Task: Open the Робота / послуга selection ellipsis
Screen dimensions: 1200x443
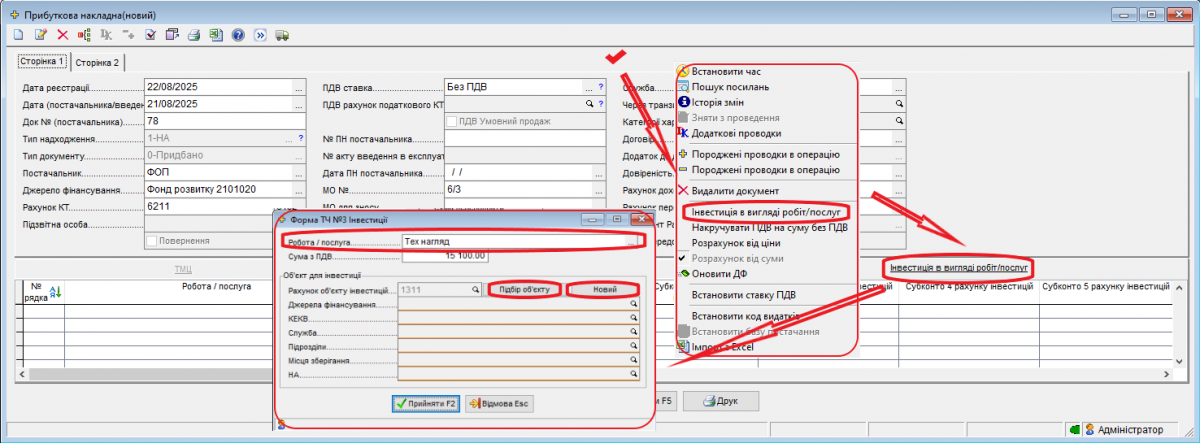Action: (x=632, y=241)
